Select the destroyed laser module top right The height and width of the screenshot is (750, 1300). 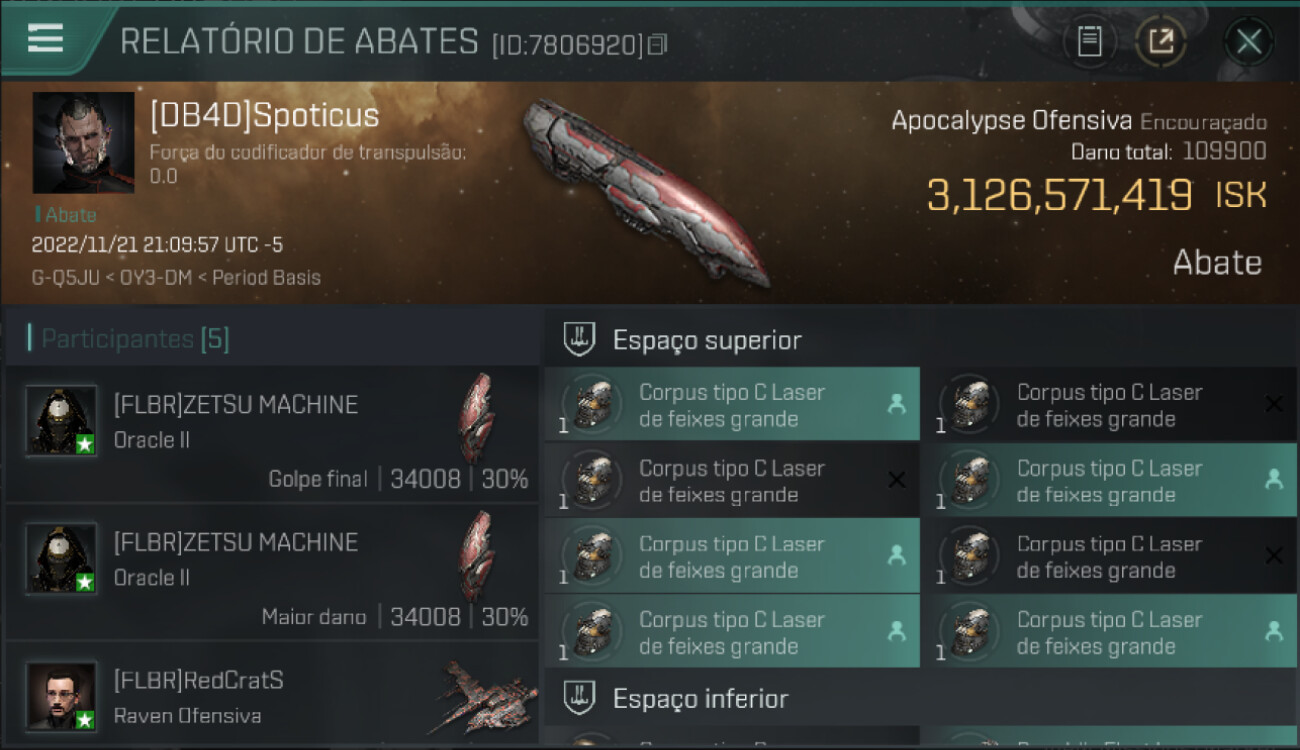point(1110,405)
